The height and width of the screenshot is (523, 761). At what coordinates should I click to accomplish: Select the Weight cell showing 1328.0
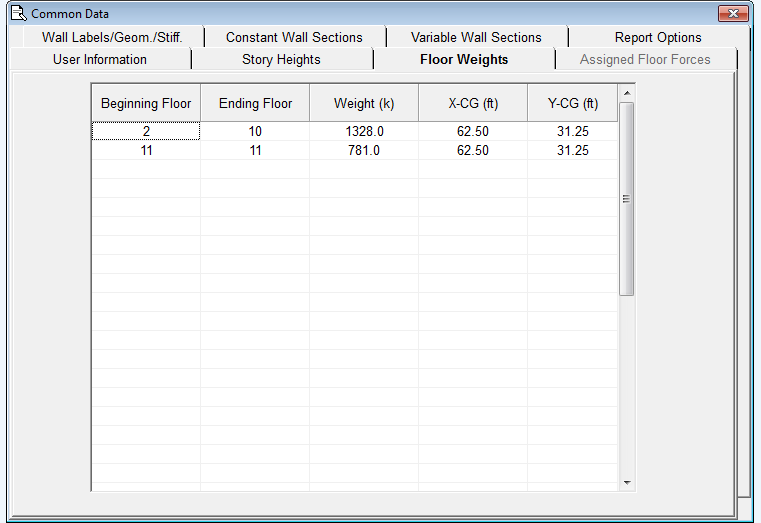(364, 131)
